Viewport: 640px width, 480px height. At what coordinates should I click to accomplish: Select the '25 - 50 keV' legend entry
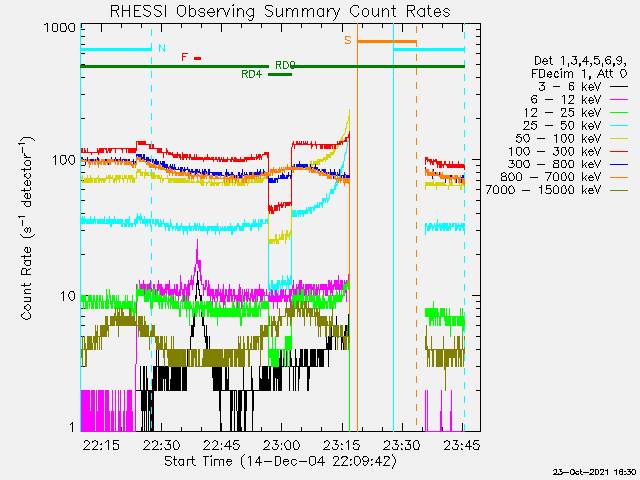tap(576, 125)
